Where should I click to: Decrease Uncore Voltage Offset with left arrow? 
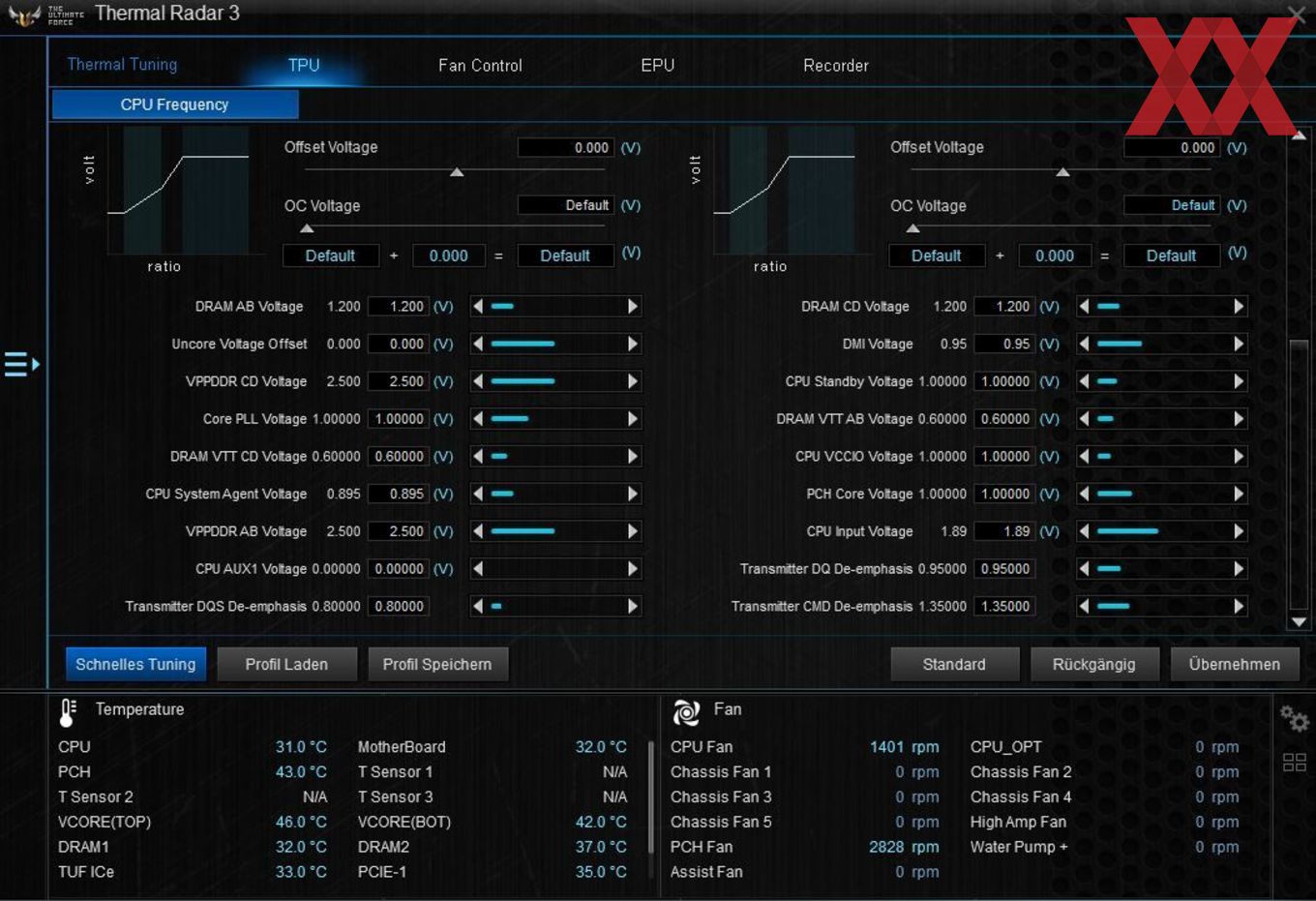coord(478,344)
